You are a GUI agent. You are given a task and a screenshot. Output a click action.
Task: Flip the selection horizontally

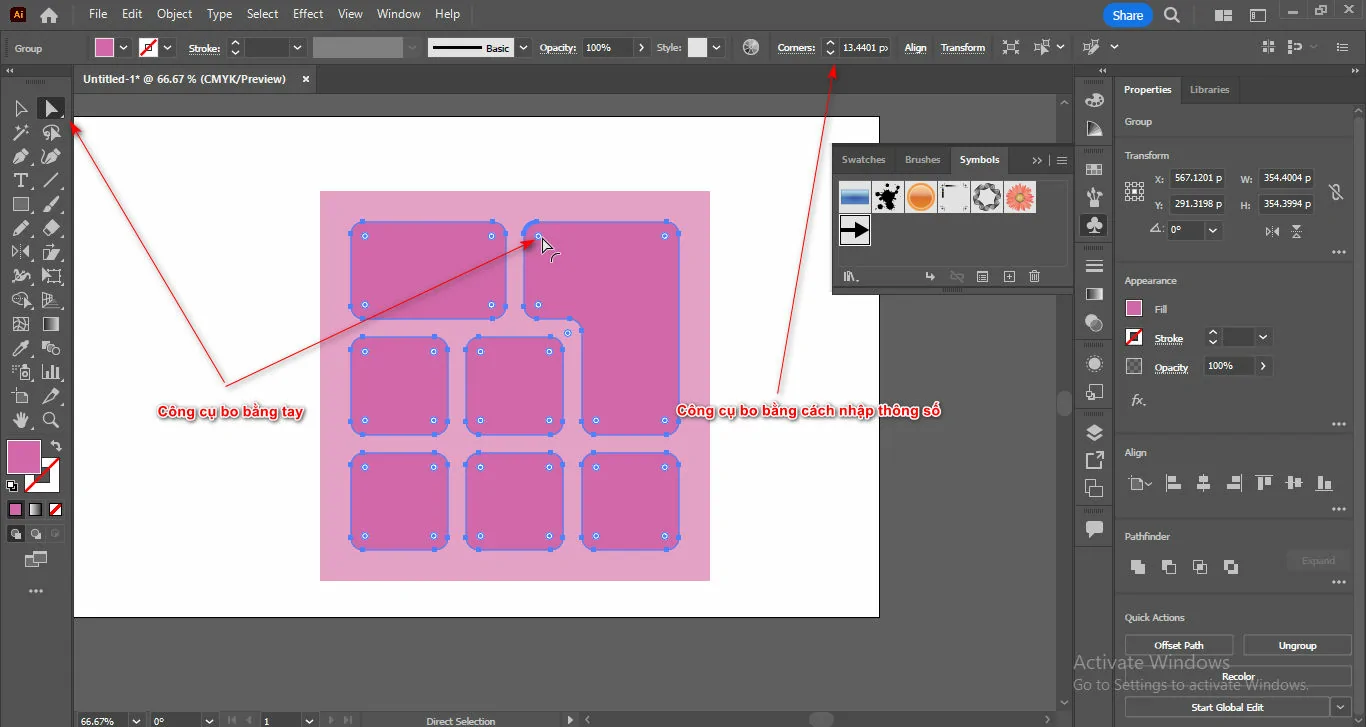point(1272,230)
